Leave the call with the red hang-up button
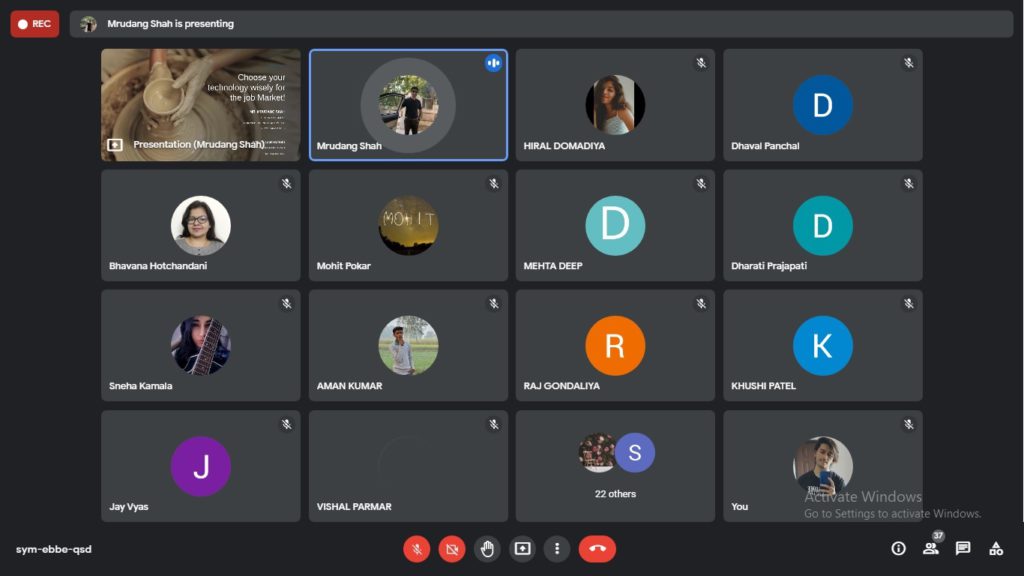 (597, 548)
